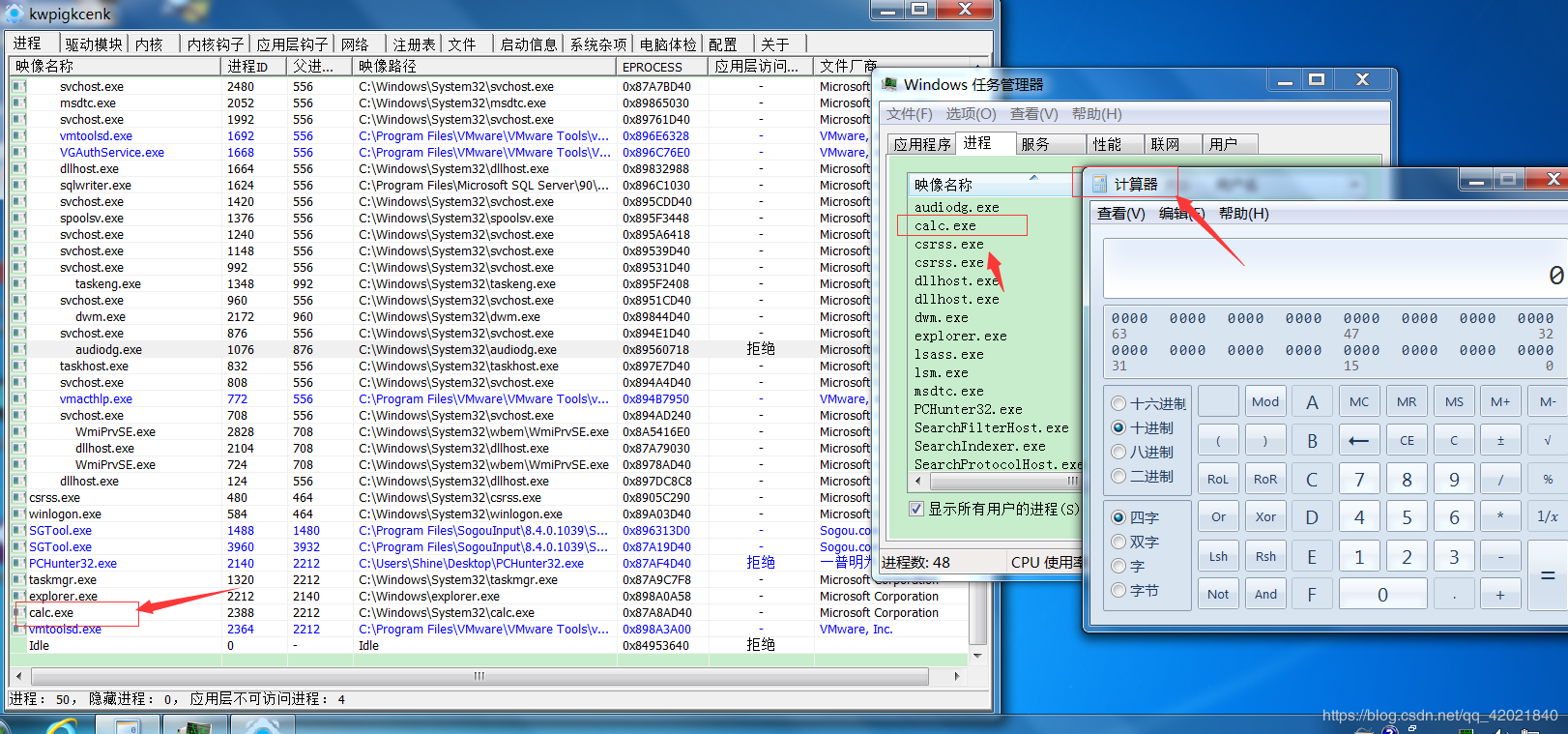The height and width of the screenshot is (734, 1568).
Task: Click the right arrow of PCHunter horizontal scrollbar
Action: (x=957, y=676)
